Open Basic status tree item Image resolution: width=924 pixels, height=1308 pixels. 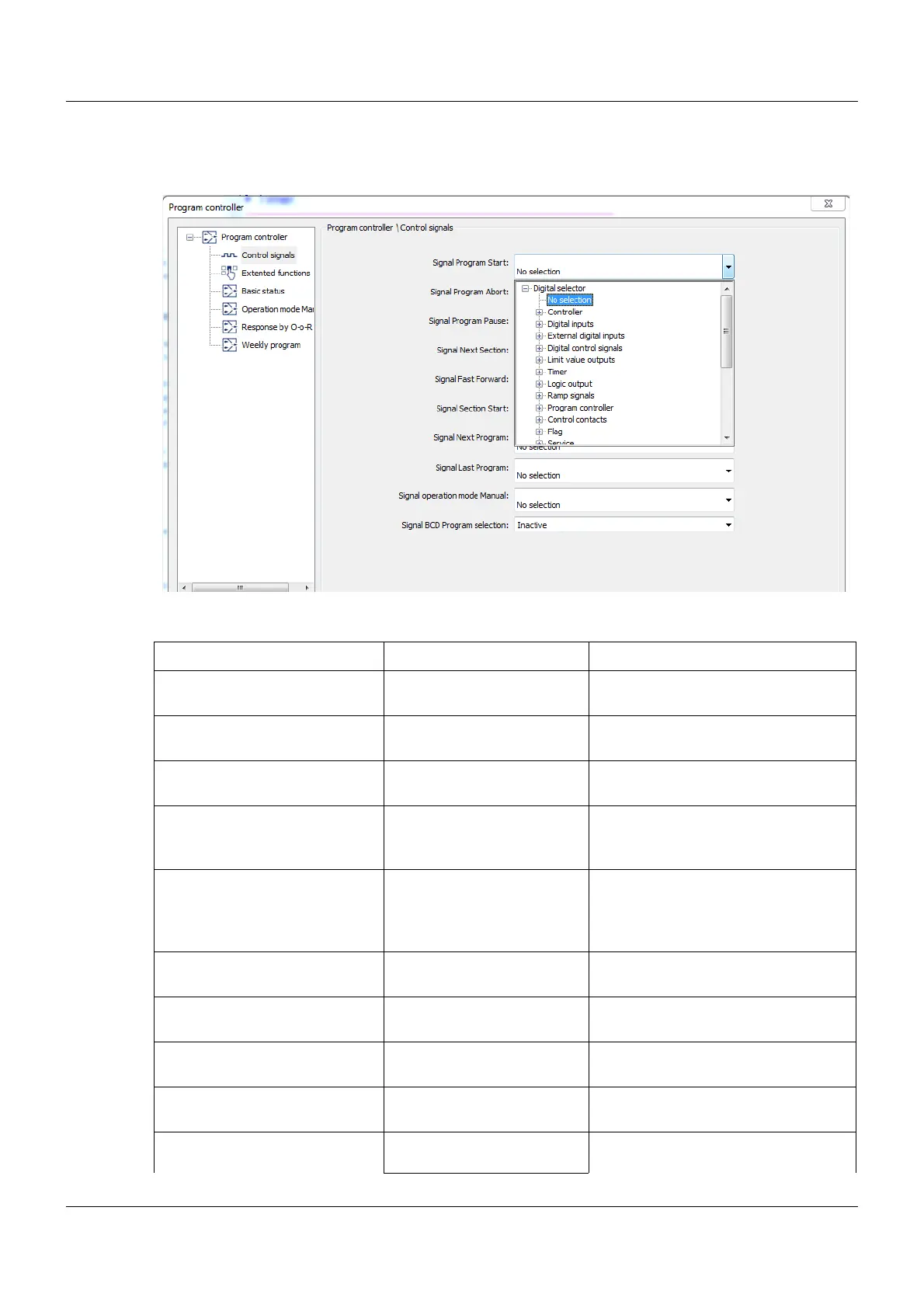pos(263,291)
